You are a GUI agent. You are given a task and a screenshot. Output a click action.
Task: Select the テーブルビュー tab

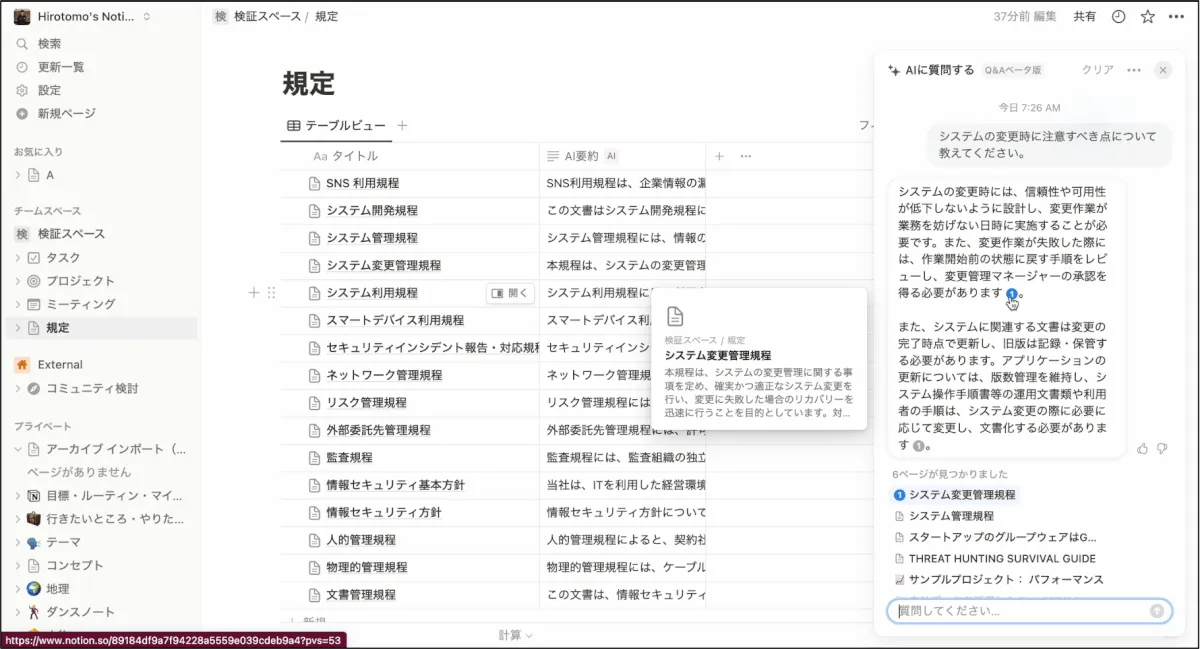pyautogui.click(x=336, y=126)
